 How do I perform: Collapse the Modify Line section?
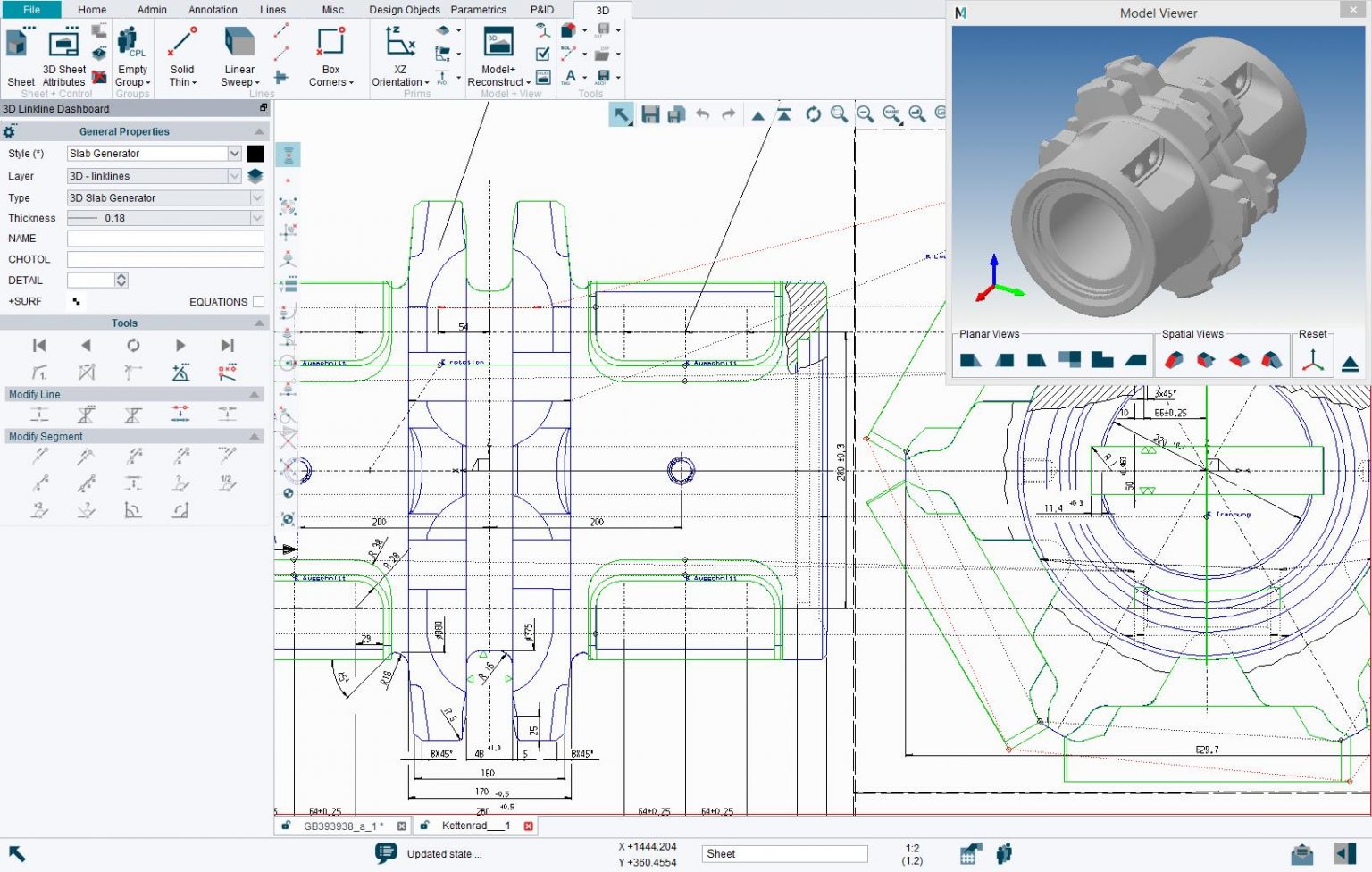(x=256, y=394)
